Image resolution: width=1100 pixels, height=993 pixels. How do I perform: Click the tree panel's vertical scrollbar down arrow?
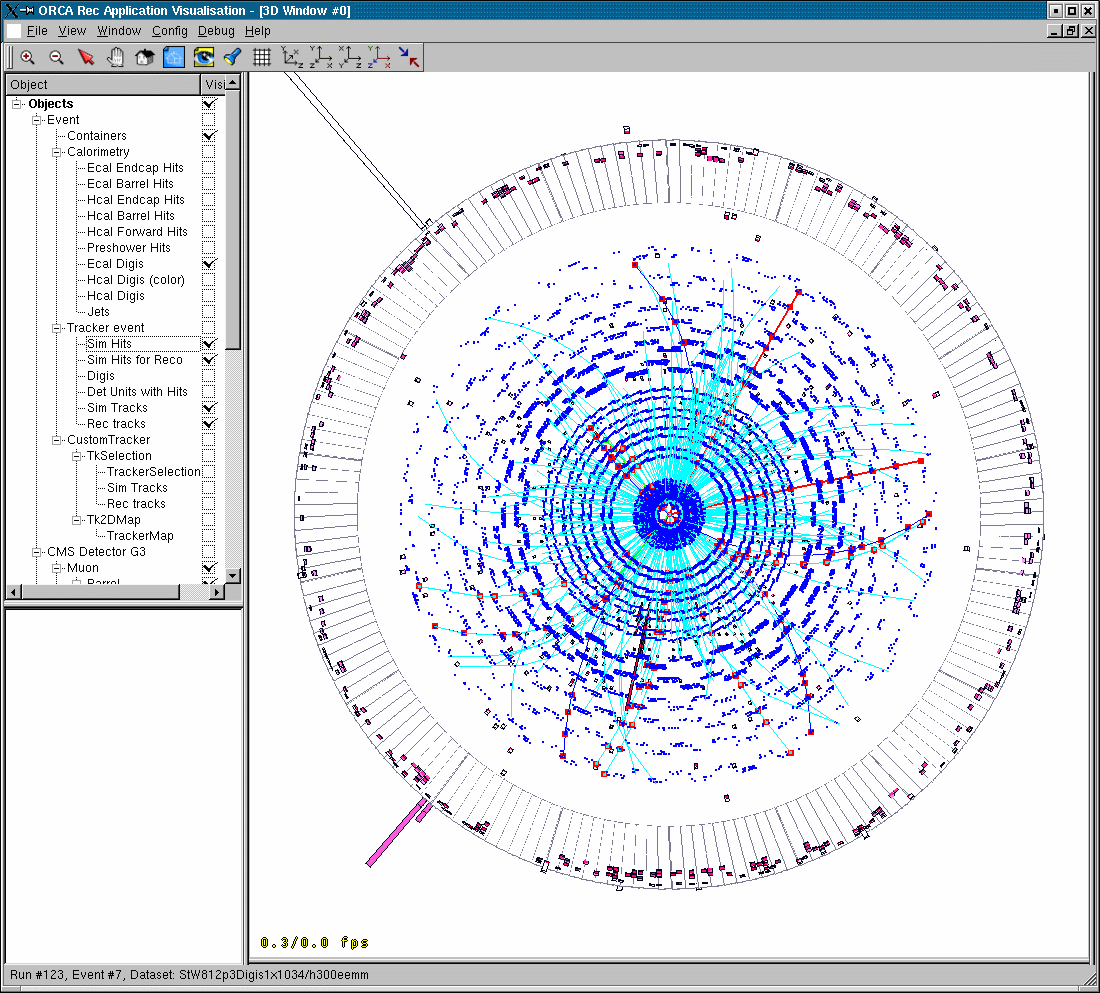click(234, 576)
